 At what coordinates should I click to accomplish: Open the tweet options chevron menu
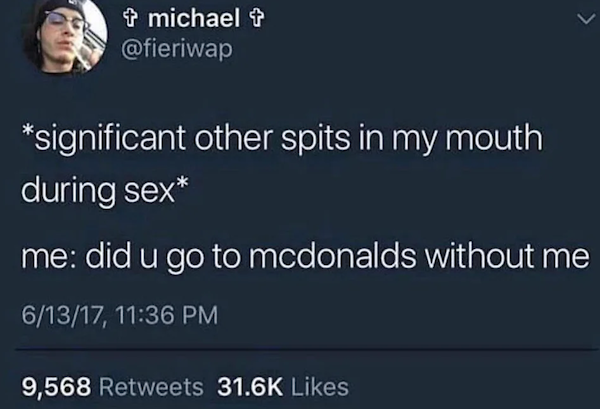pyautogui.click(x=587, y=18)
